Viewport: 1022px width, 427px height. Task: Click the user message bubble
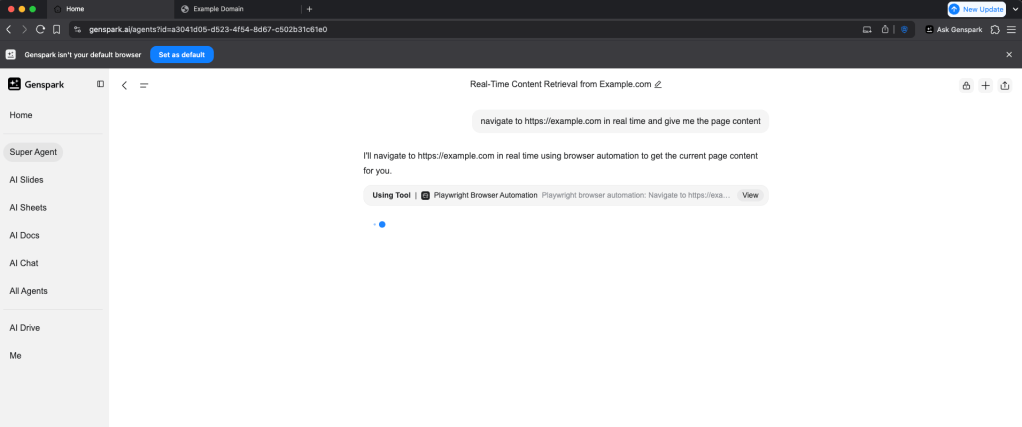tap(620, 121)
